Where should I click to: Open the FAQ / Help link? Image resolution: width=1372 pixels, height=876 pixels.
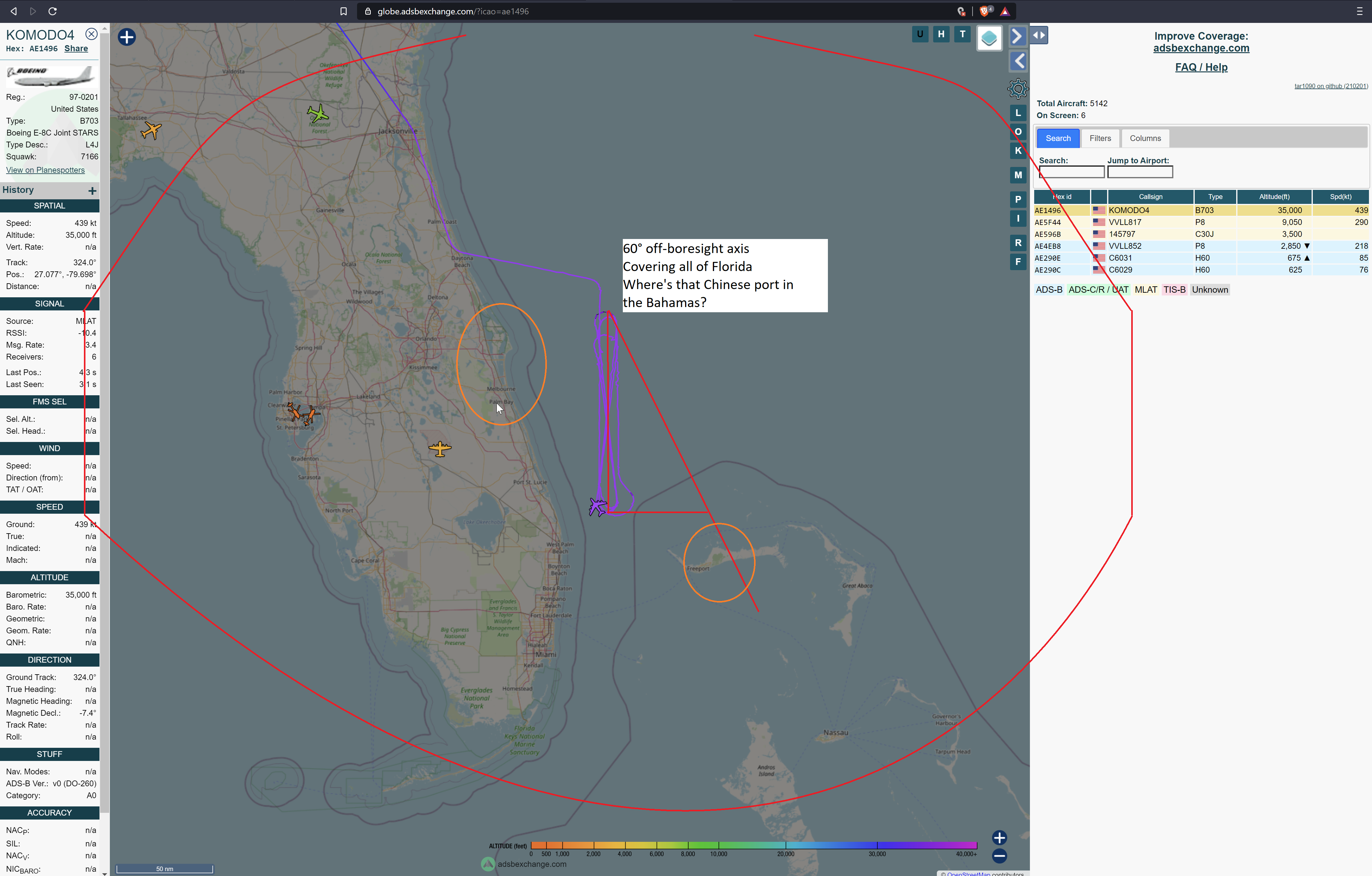click(1200, 67)
